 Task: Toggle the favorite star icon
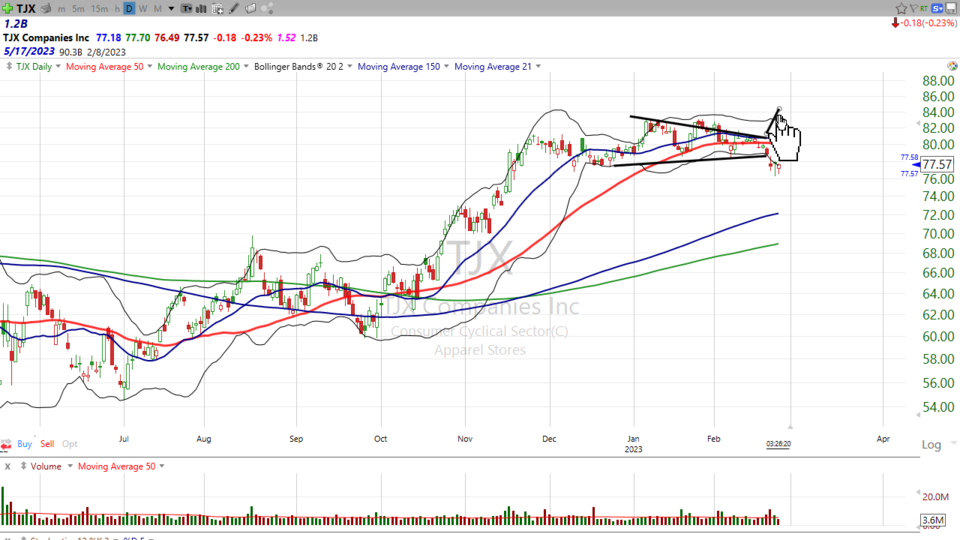901,9
